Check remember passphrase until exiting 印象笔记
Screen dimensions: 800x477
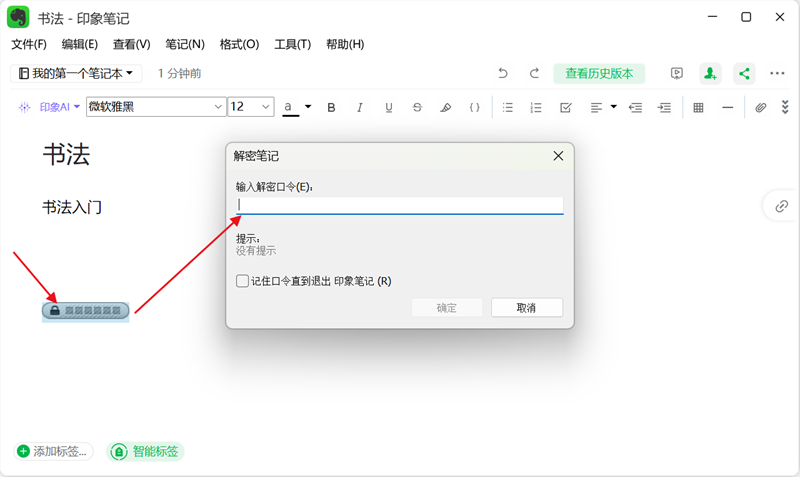[x=242, y=281]
